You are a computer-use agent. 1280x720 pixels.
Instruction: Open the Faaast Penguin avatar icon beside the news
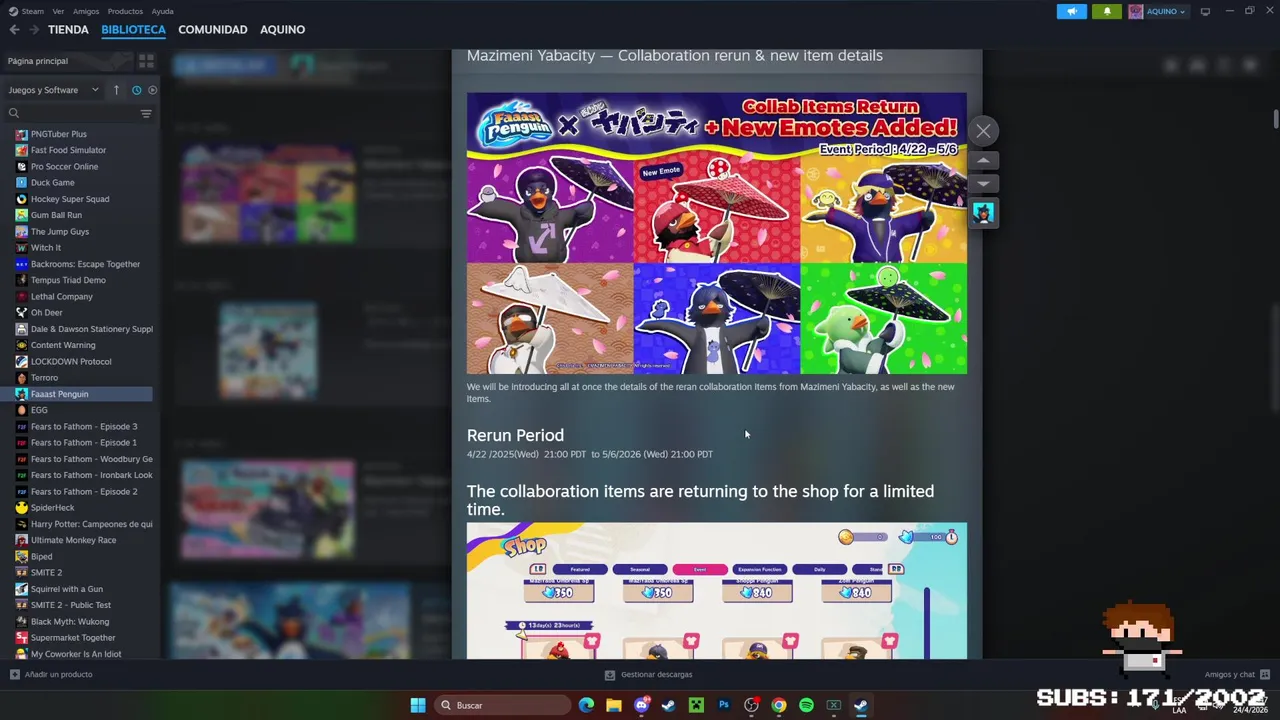pos(983,213)
